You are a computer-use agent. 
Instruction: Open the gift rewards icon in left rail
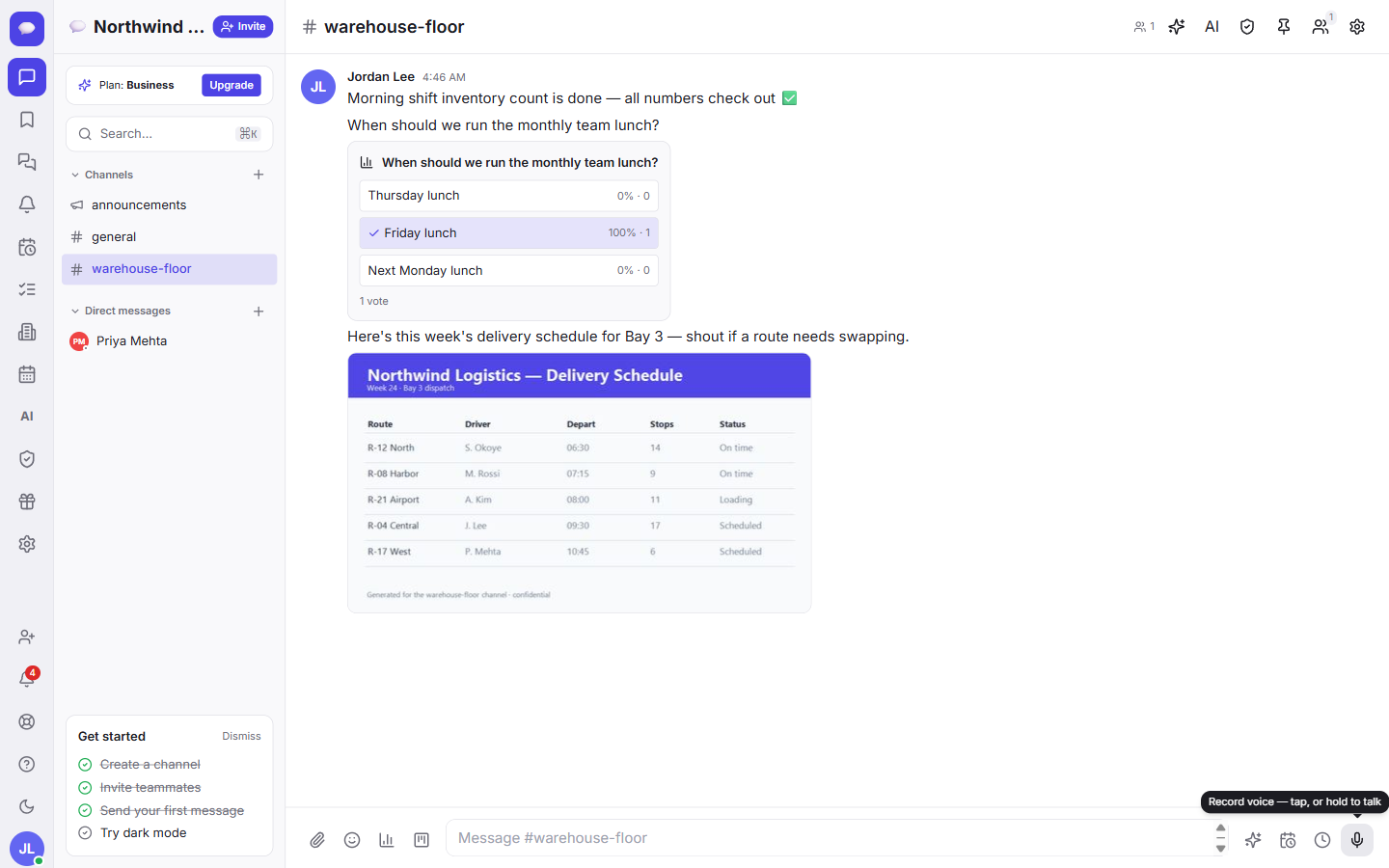[27, 502]
